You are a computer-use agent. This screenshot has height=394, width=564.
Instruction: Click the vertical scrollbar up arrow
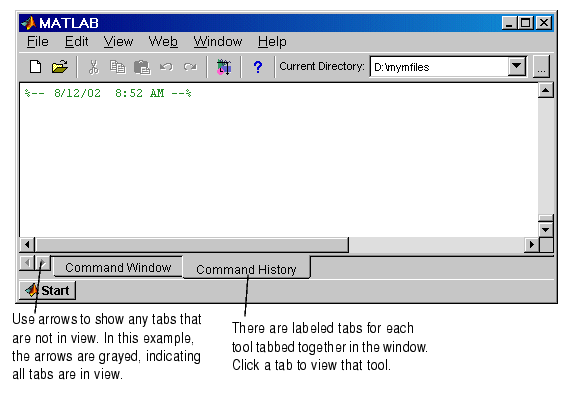(x=545, y=90)
